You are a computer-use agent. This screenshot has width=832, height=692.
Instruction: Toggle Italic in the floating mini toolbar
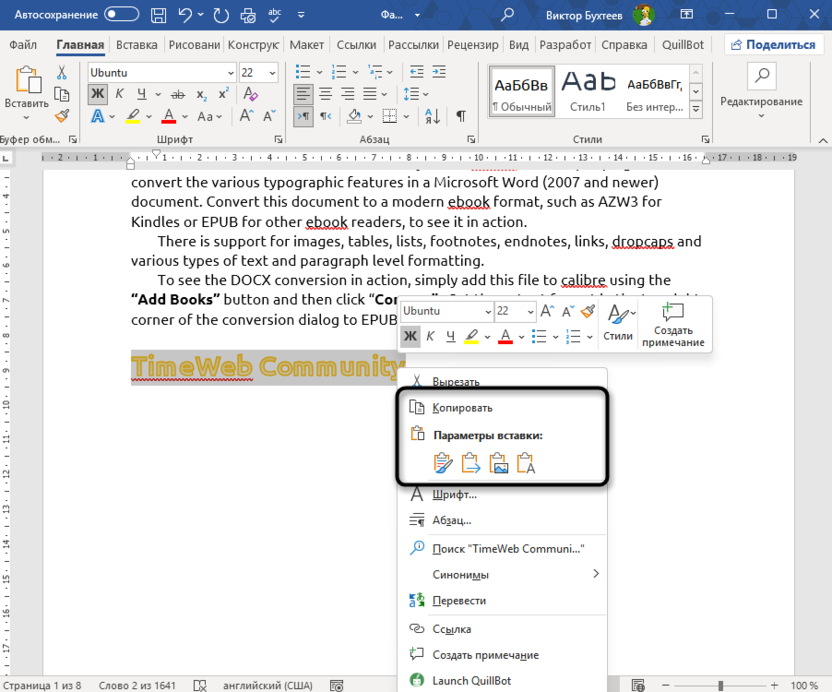[430, 336]
